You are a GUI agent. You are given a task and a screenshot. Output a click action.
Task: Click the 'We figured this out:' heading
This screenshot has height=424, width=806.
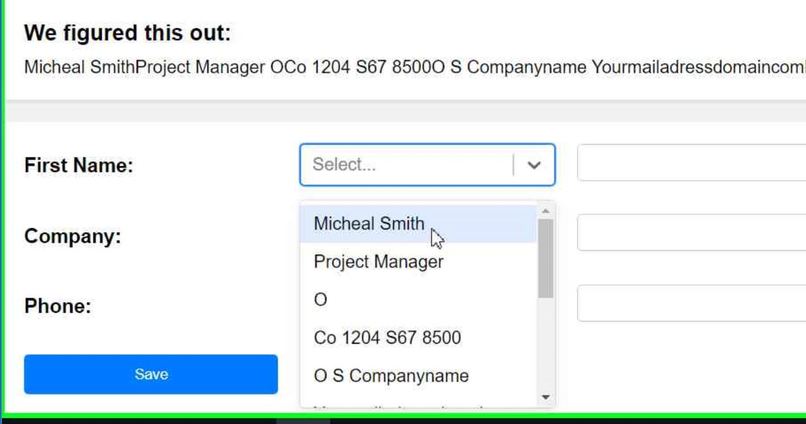point(127,33)
